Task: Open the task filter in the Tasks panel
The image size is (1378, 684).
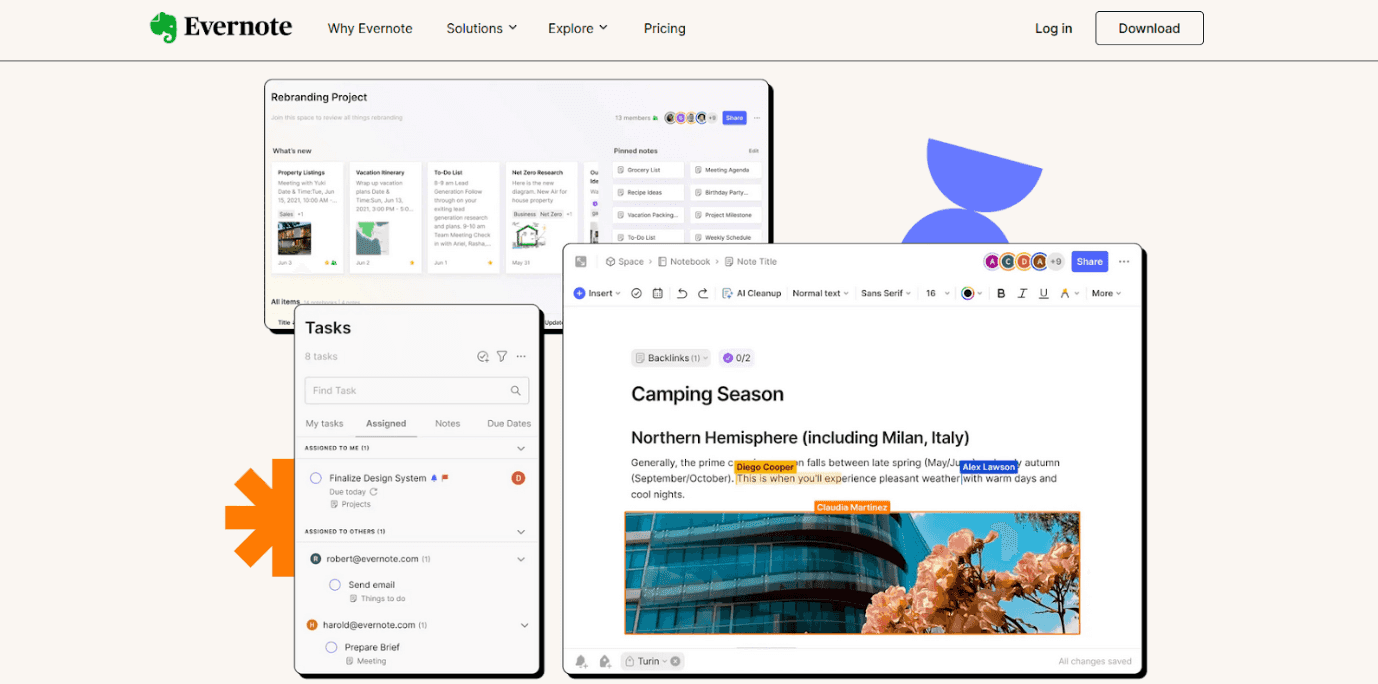Action: (501, 356)
